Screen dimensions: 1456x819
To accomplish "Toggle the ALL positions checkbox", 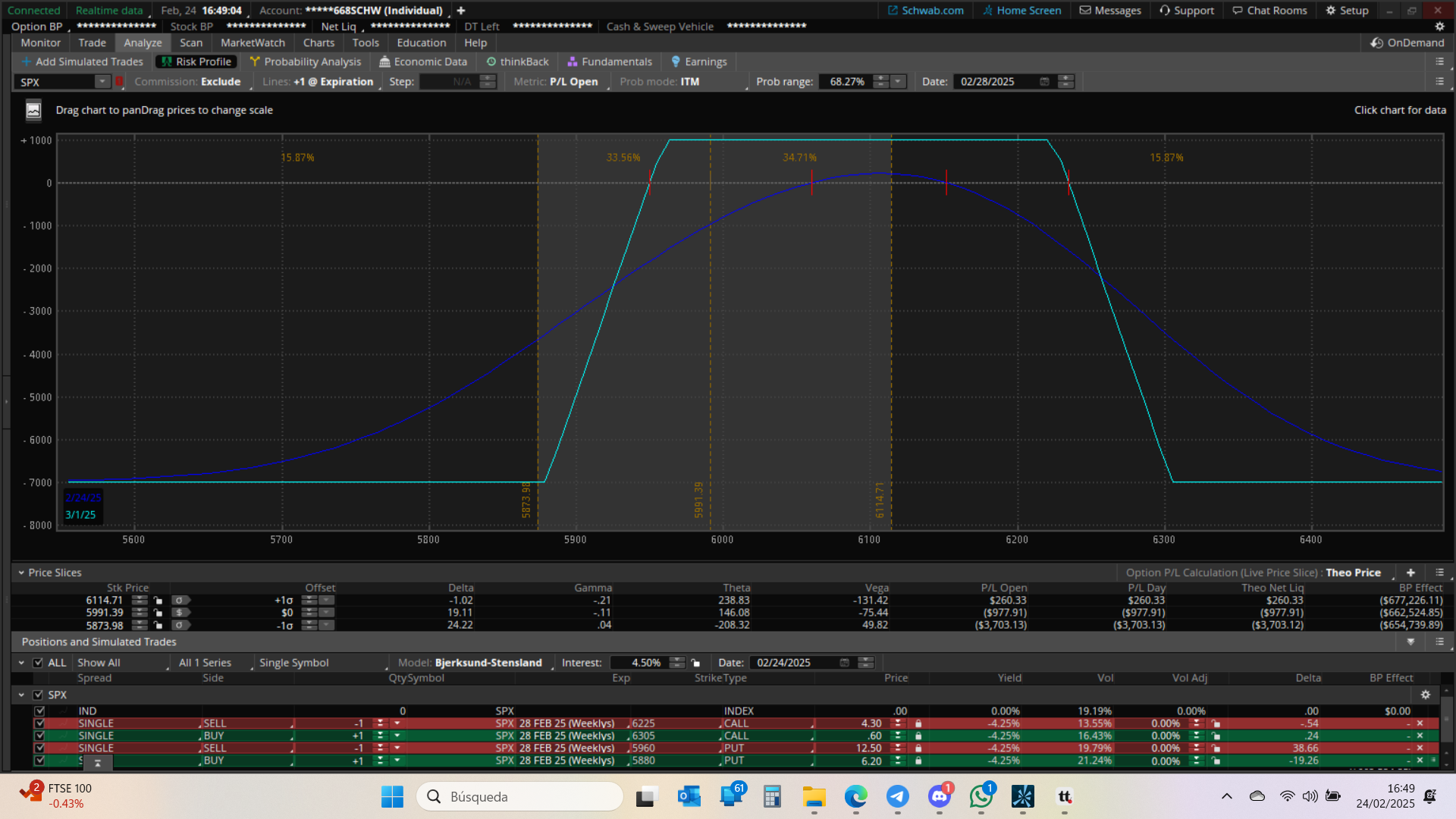I will click(x=38, y=663).
